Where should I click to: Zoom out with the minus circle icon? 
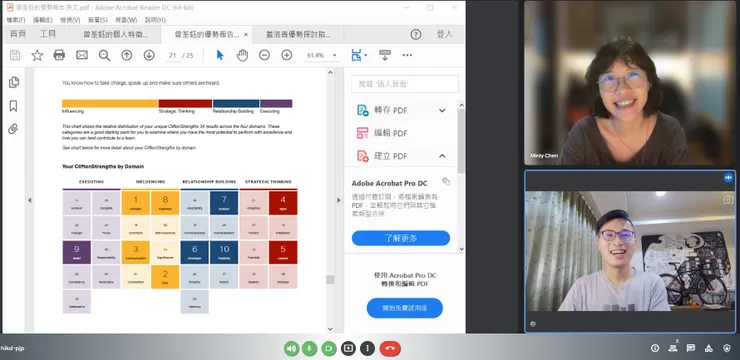click(264, 55)
